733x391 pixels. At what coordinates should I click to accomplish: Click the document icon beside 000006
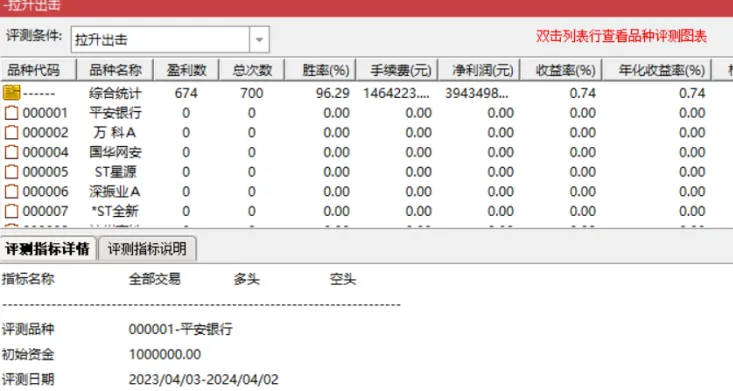(x=11, y=191)
